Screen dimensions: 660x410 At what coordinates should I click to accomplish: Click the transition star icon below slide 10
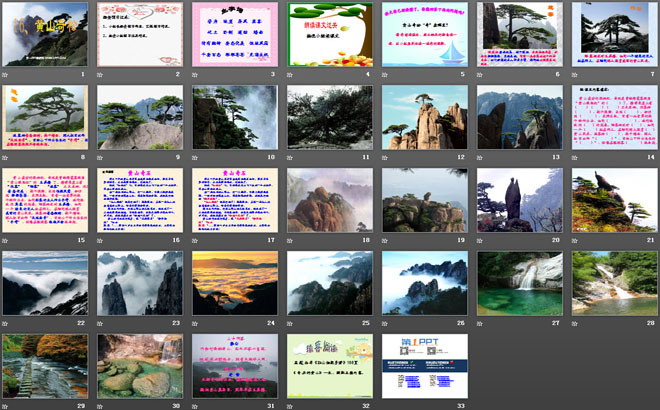click(x=197, y=157)
